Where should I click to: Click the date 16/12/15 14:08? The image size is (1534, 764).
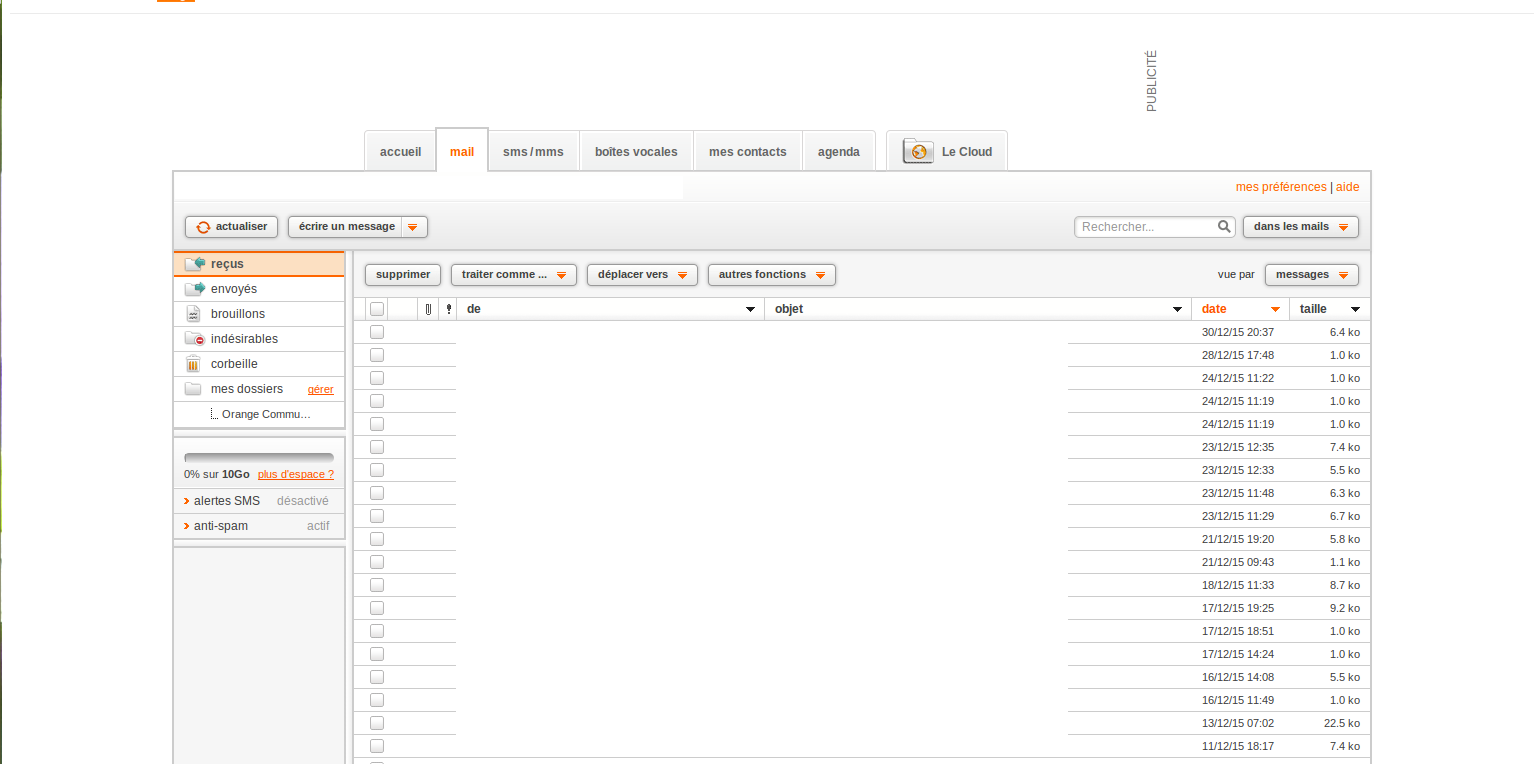pos(1238,677)
